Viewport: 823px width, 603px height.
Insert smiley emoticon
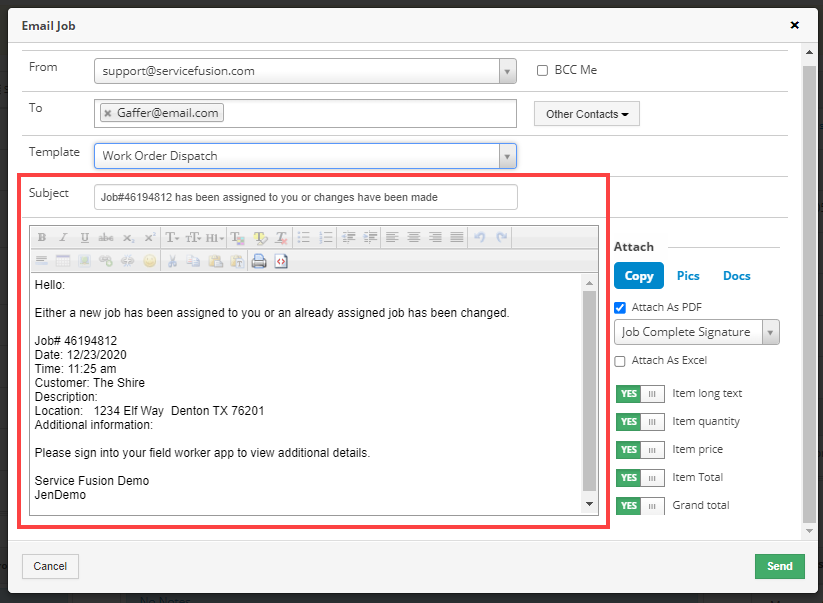[x=150, y=260]
